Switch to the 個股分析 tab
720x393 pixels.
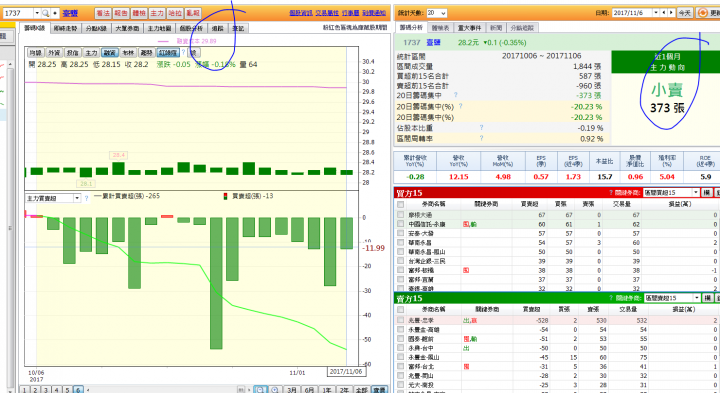click(191, 28)
